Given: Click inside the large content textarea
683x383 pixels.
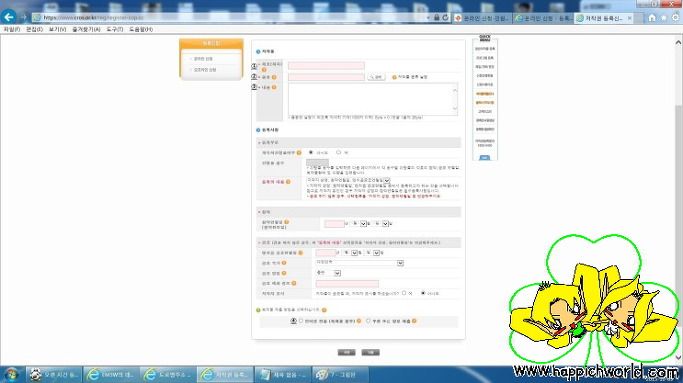Looking at the screenshot, I should tap(373, 99).
